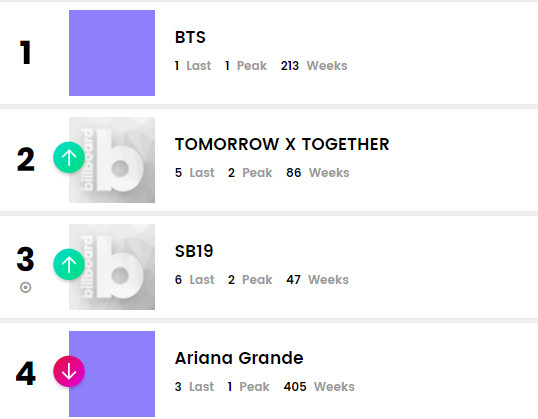Open the TOMORROW X TOGETHER artist link
Image resolution: width=538 pixels, height=419 pixels.
282,144
